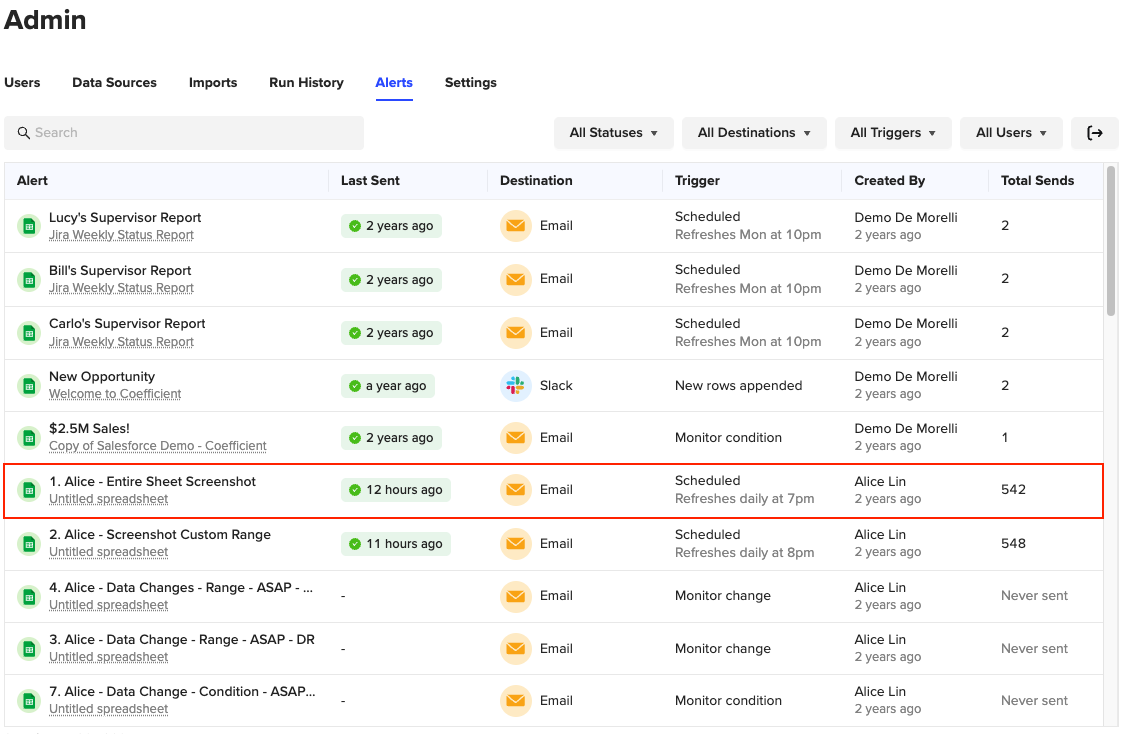
Task: Open Copy of Salesforce Demo - Coefficient link
Action: [x=157, y=446]
